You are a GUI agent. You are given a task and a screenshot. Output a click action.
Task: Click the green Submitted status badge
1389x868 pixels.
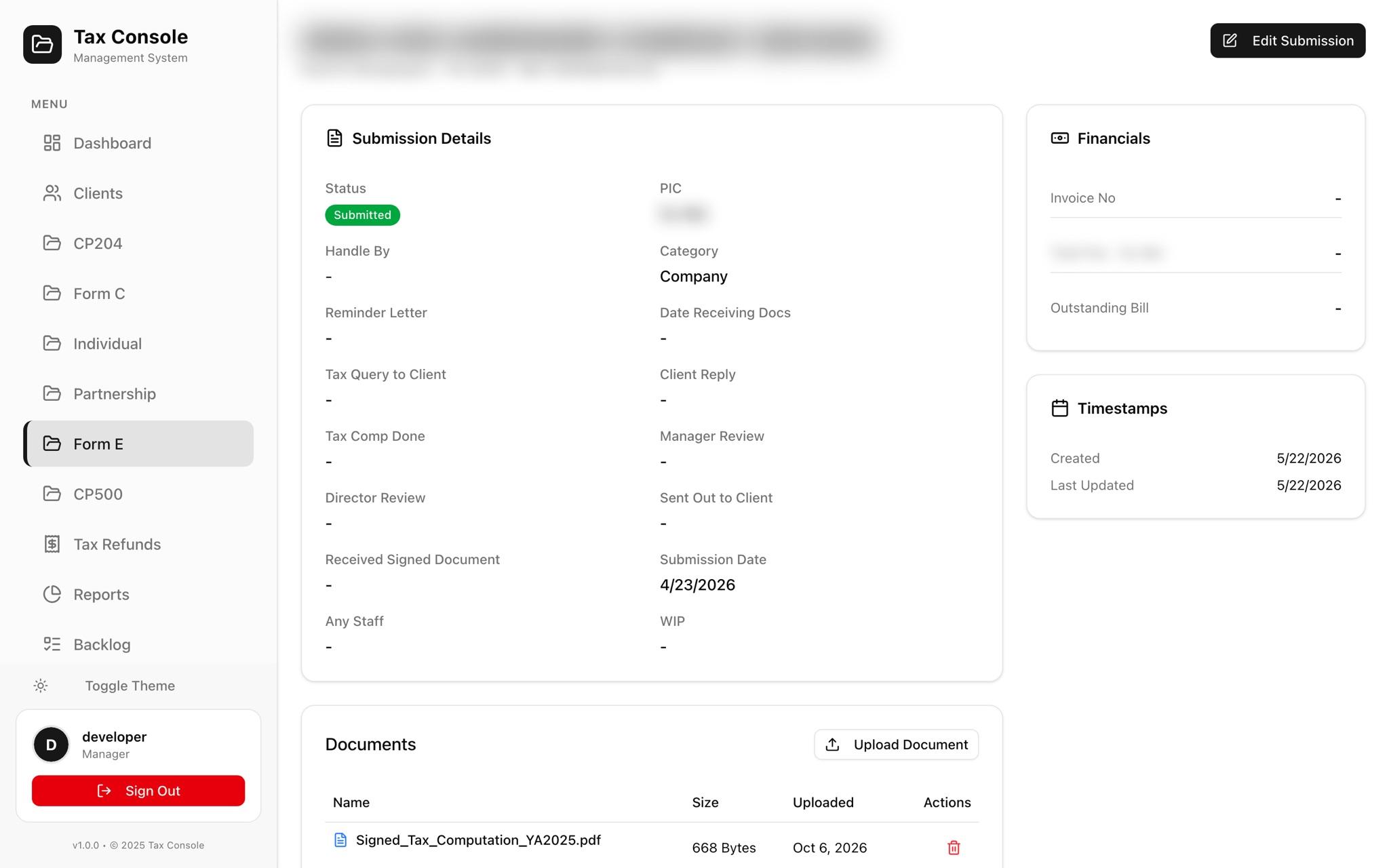pyautogui.click(x=362, y=215)
